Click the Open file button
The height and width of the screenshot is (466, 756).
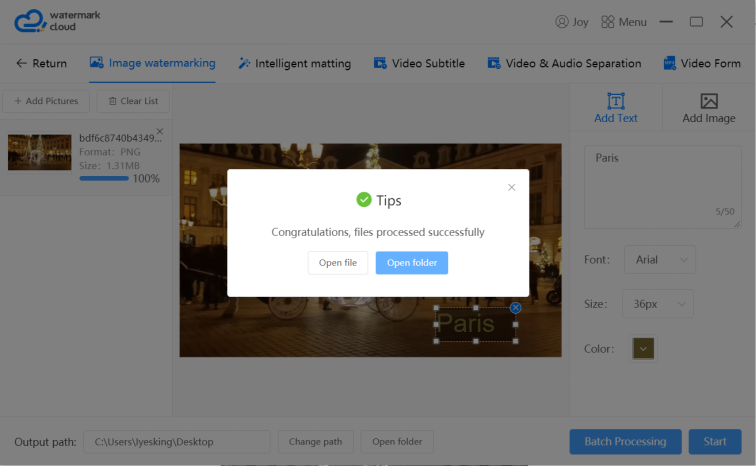point(338,263)
